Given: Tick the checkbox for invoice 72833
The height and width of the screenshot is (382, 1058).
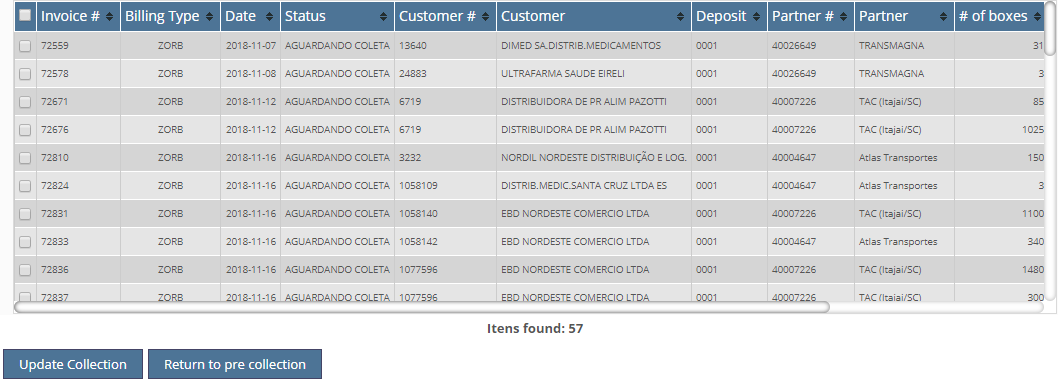Looking at the screenshot, I should [25, 242].
